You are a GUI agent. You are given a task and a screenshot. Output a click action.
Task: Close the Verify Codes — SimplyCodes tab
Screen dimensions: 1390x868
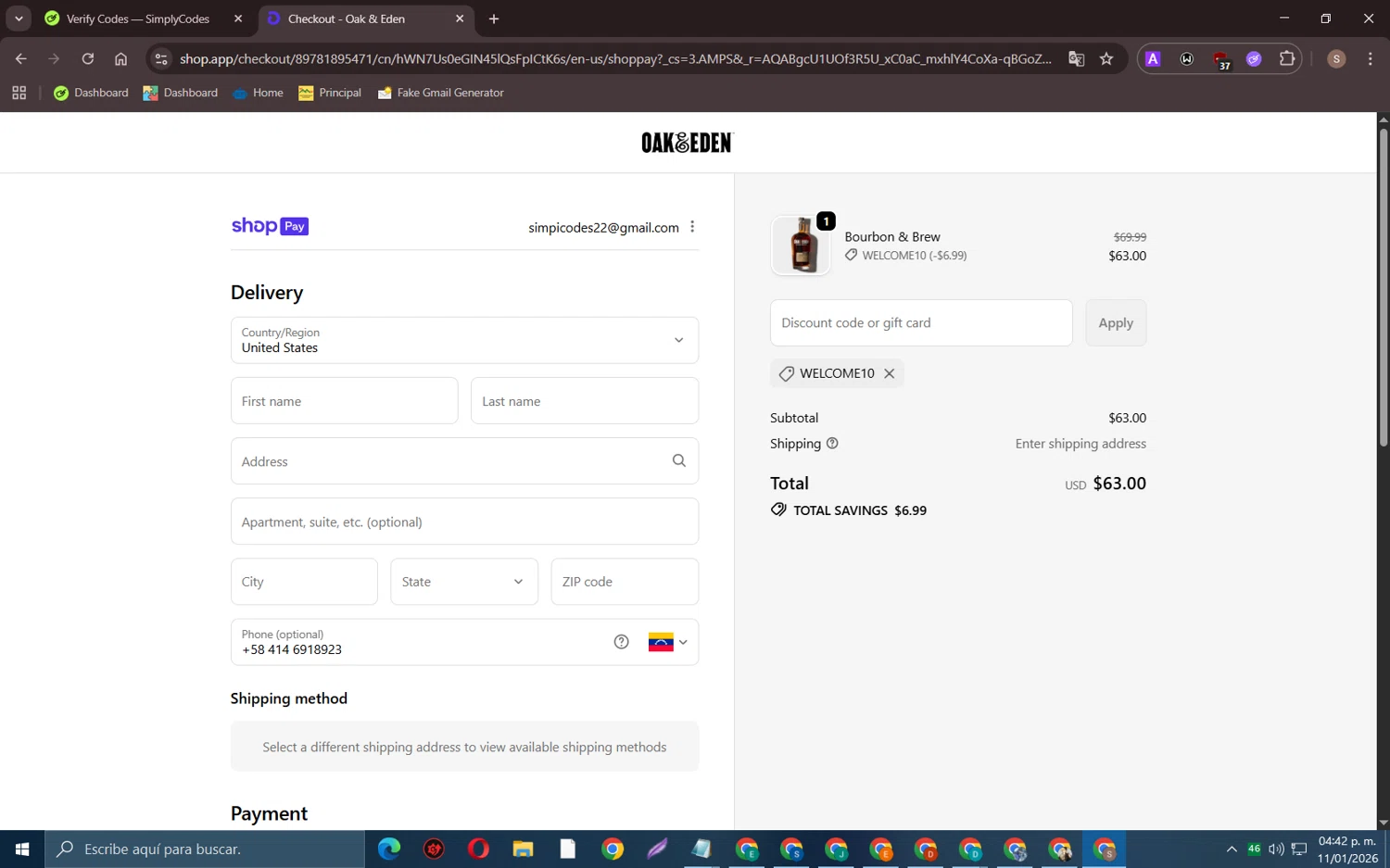(x=238, y=19)
